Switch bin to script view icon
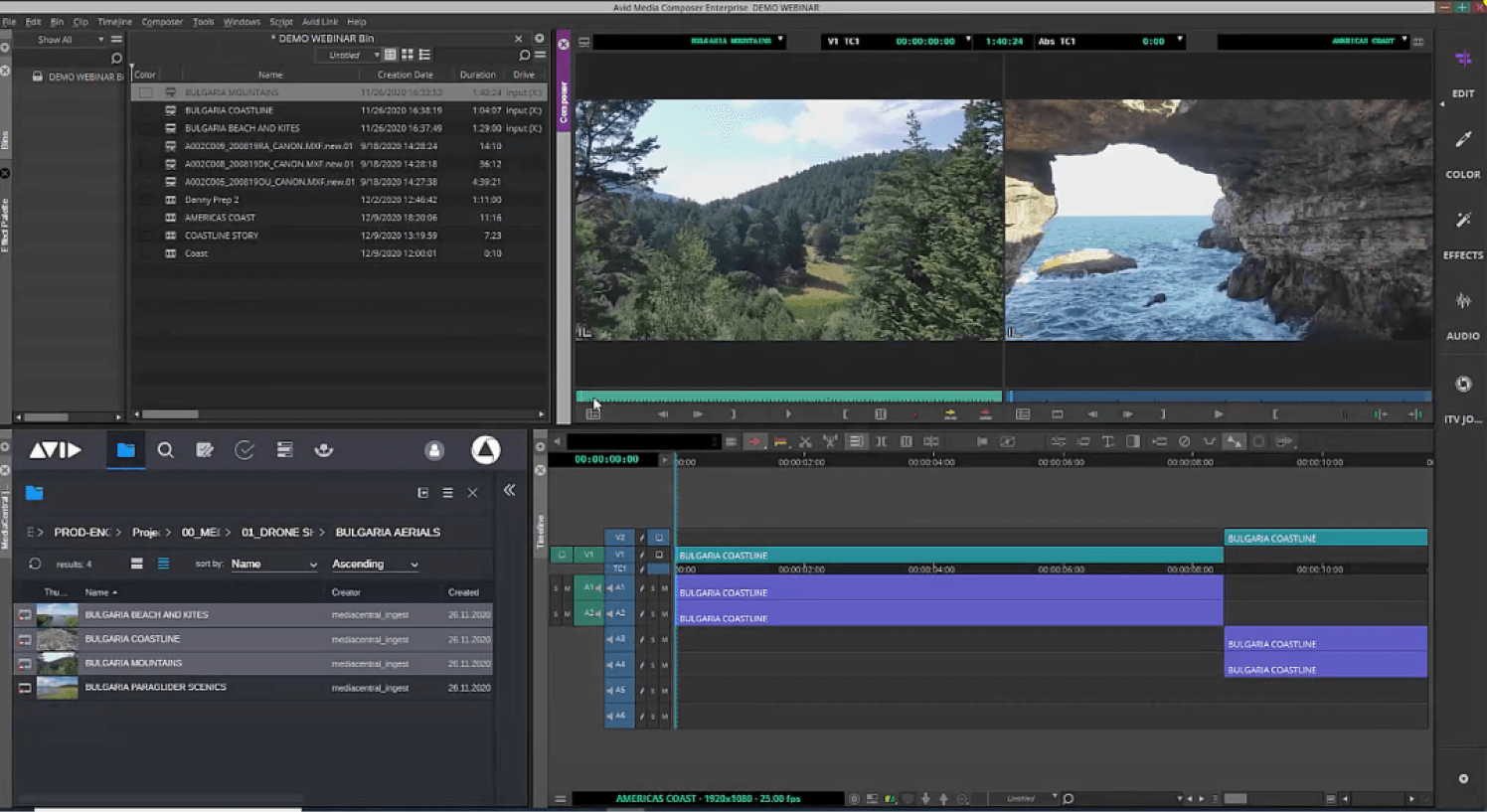The height and width of the screenshot is (812, 1487). coord(424,55)
